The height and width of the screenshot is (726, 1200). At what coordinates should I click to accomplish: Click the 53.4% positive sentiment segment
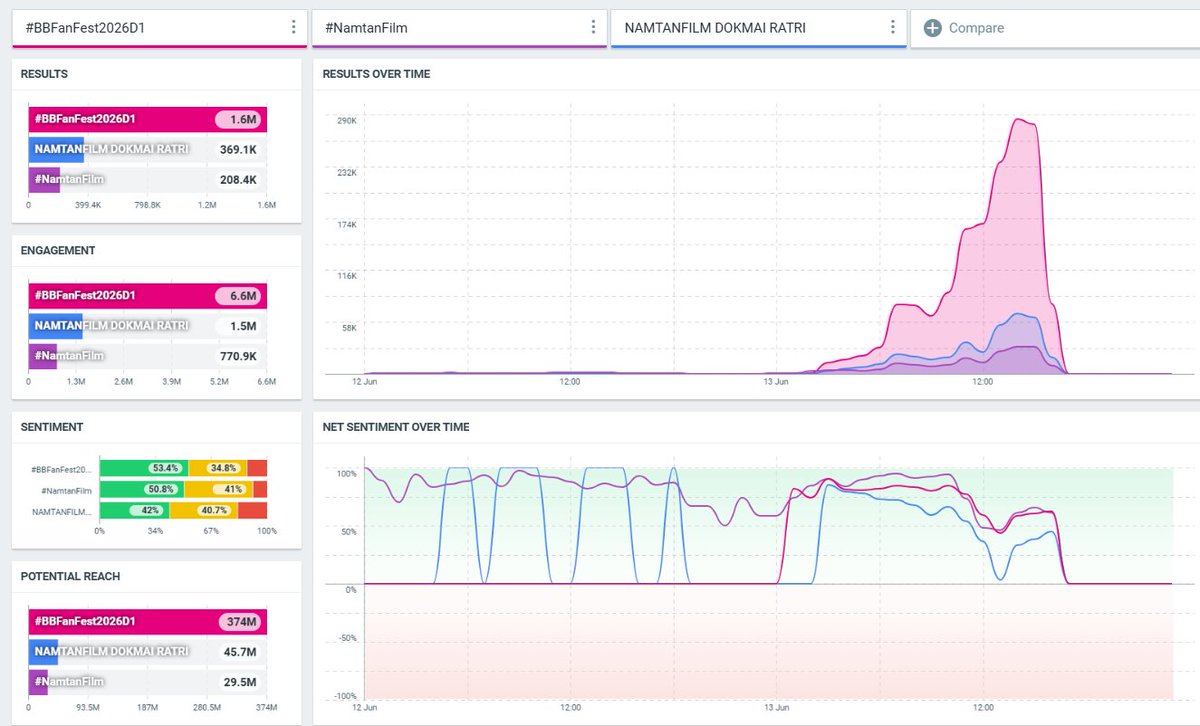144,468
